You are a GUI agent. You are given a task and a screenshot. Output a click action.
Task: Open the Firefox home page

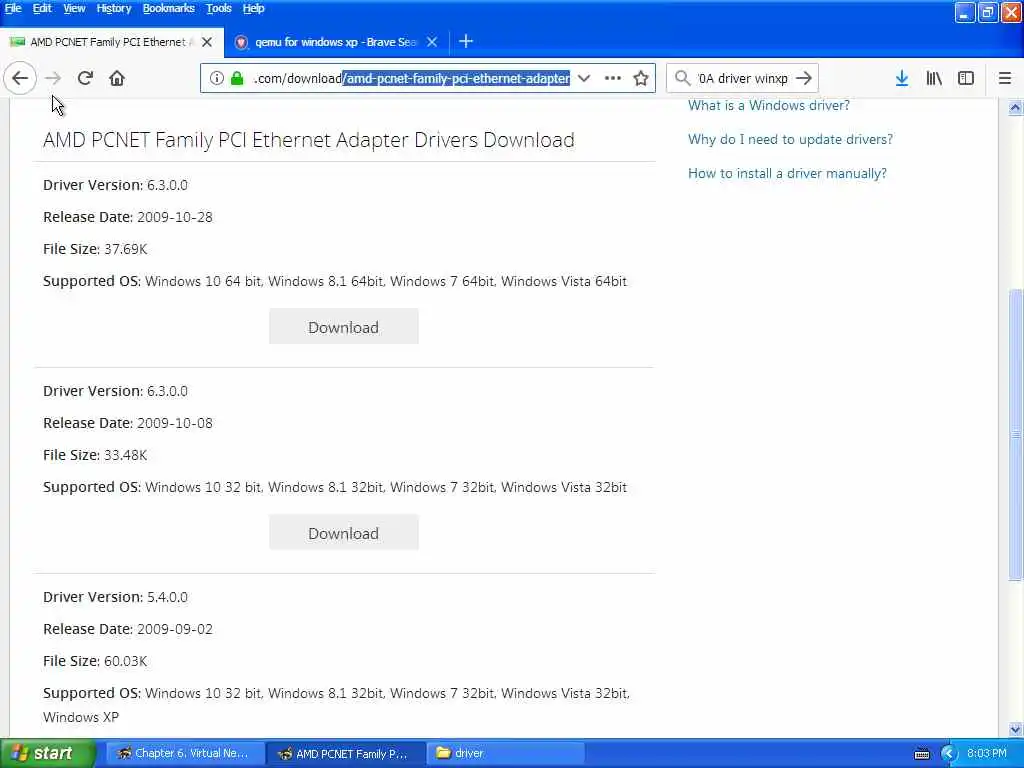117,78
